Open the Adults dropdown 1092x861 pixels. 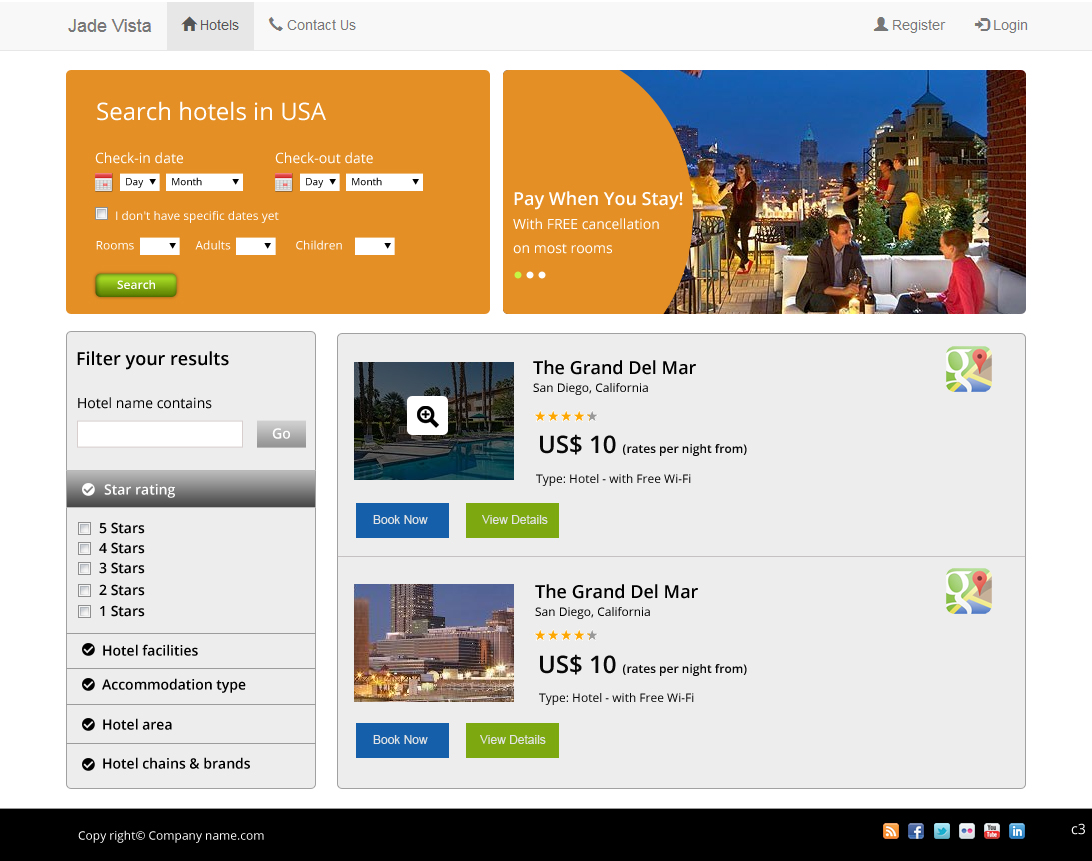(256, 246)
